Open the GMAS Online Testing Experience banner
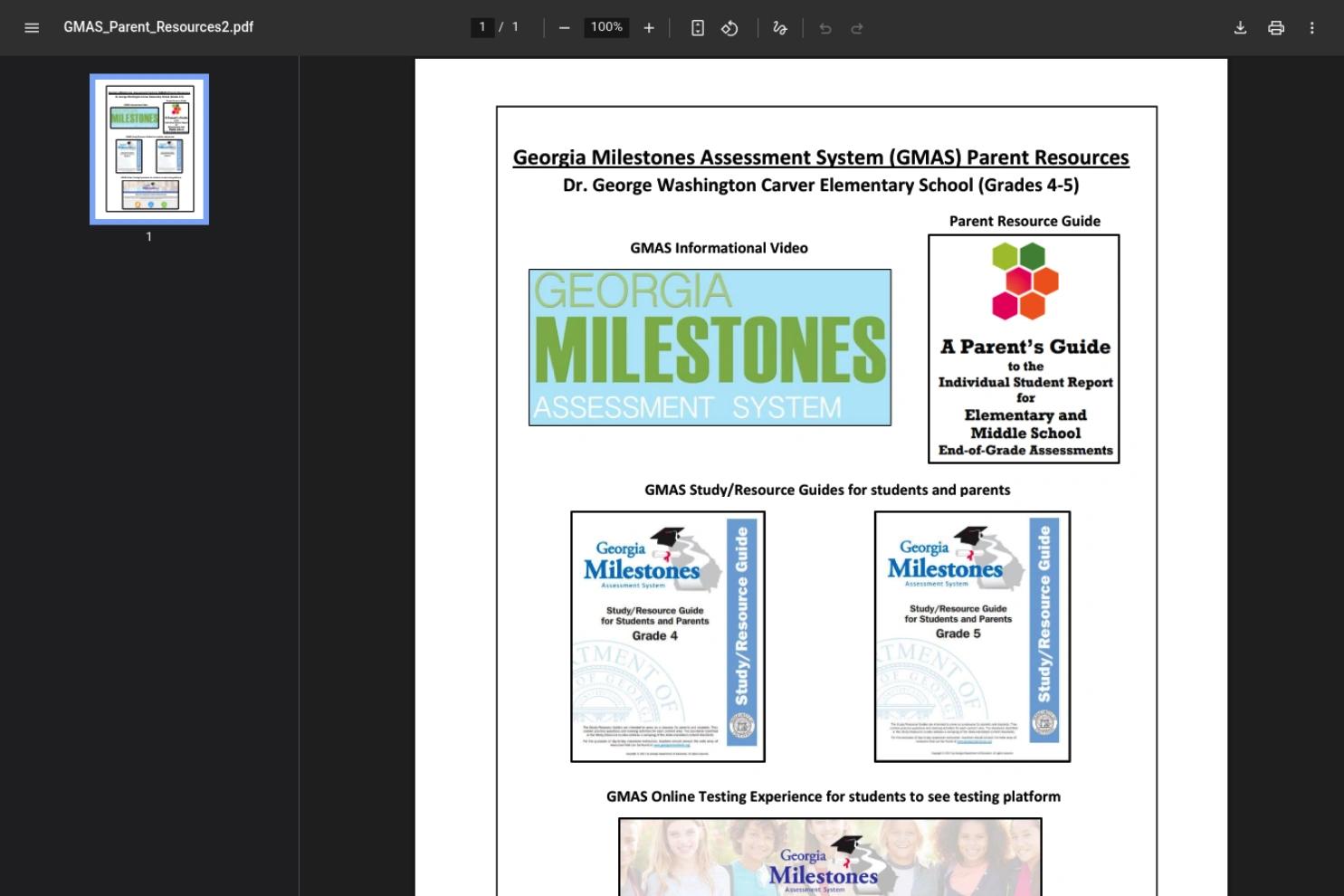 pyautogui.click(x=830, y=856)
